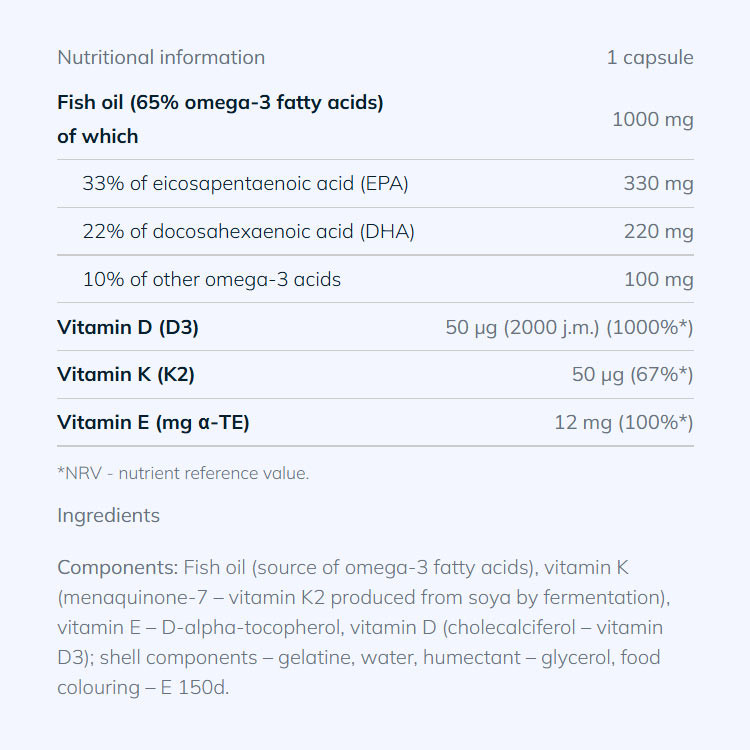Click the eicosapentaenoic acid (EPA) row
The height and width of the screenshot is (750, 750).
[245, 183]
